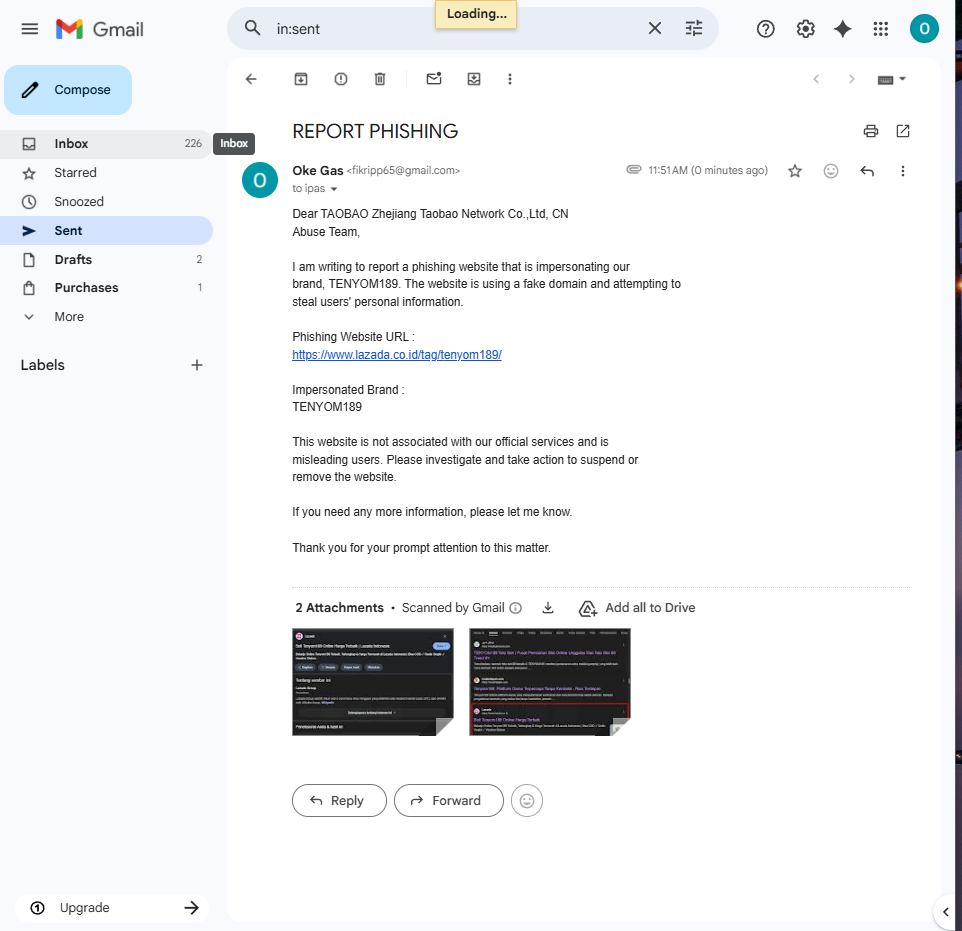
Task: Open the first attachment thumbnail
Action: pos(372,682)
